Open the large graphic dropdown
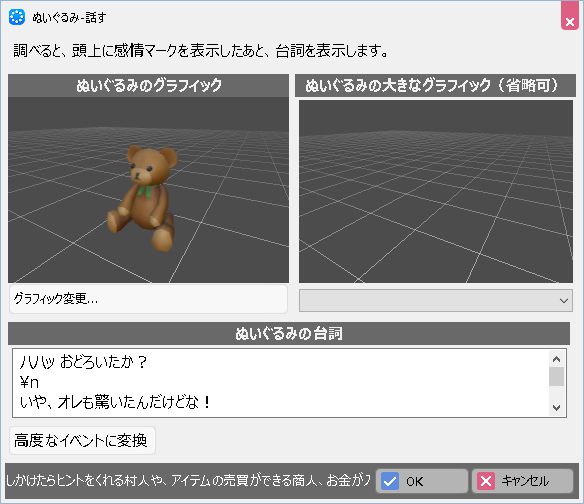This screenshot has height=504, width=584. pyautogui.click(x=436, y=300)
